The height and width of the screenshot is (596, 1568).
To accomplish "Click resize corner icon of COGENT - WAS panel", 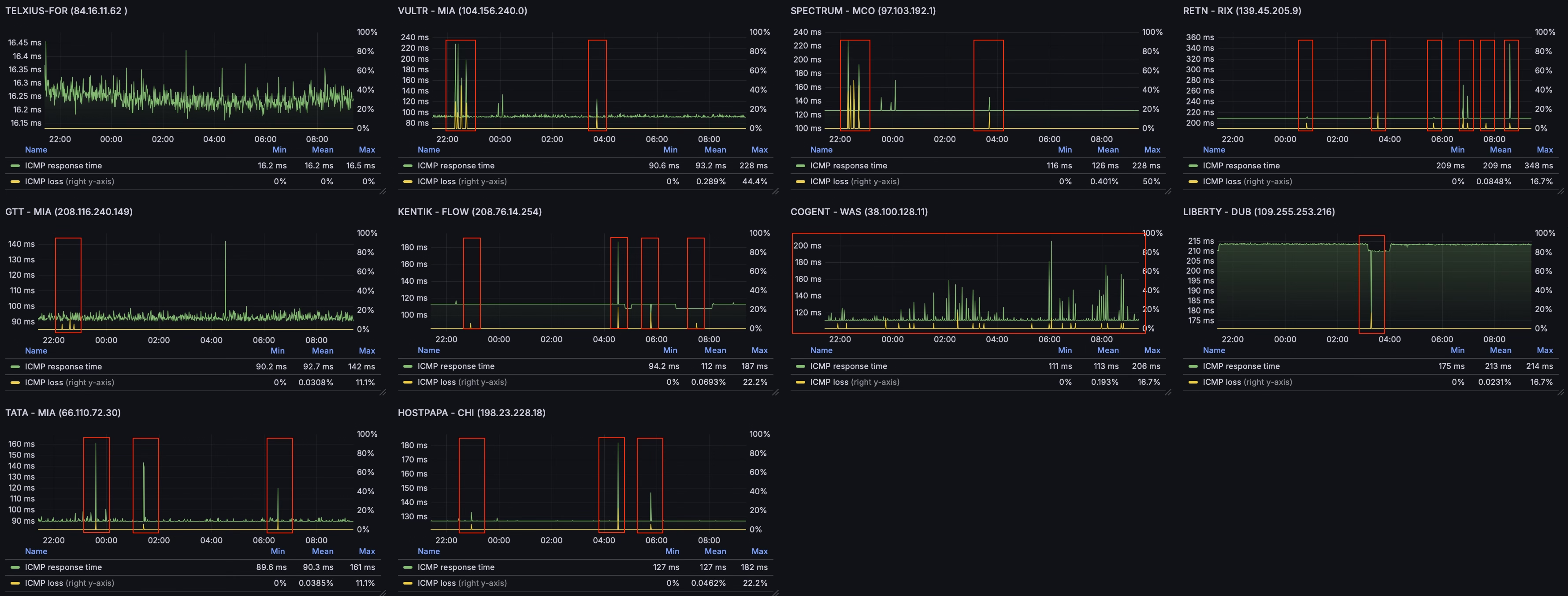I will pyautogui.click(x=1168, y=392).
